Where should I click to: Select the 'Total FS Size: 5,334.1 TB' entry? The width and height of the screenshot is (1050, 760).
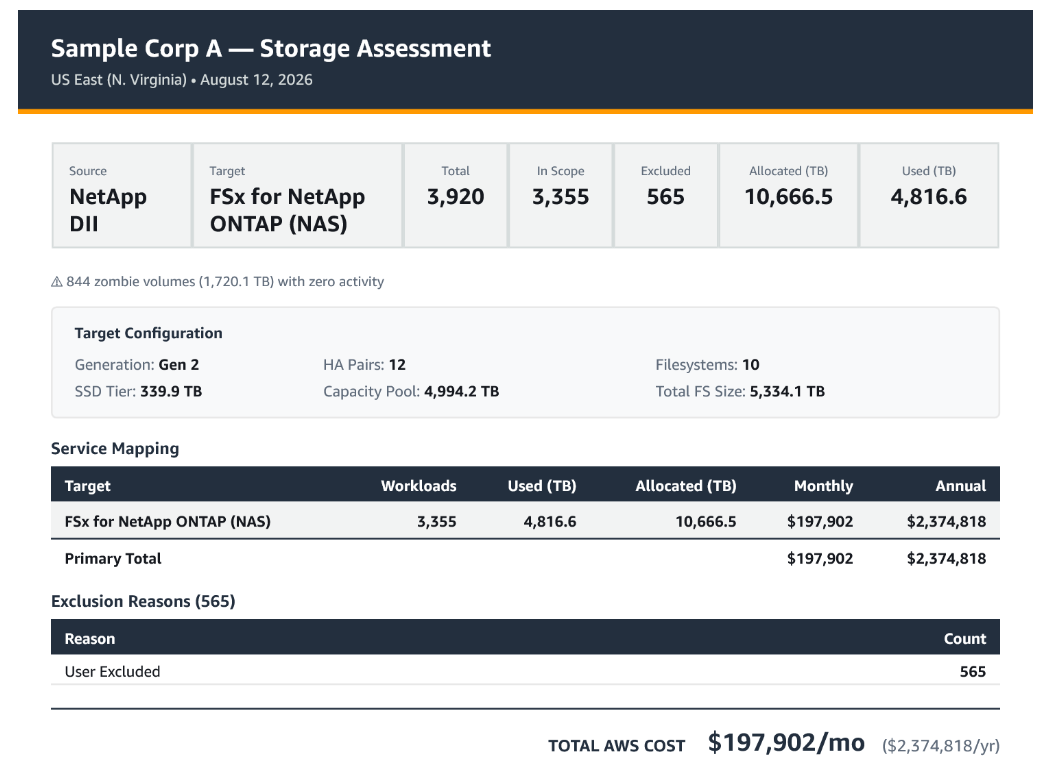tap(740, 392)
